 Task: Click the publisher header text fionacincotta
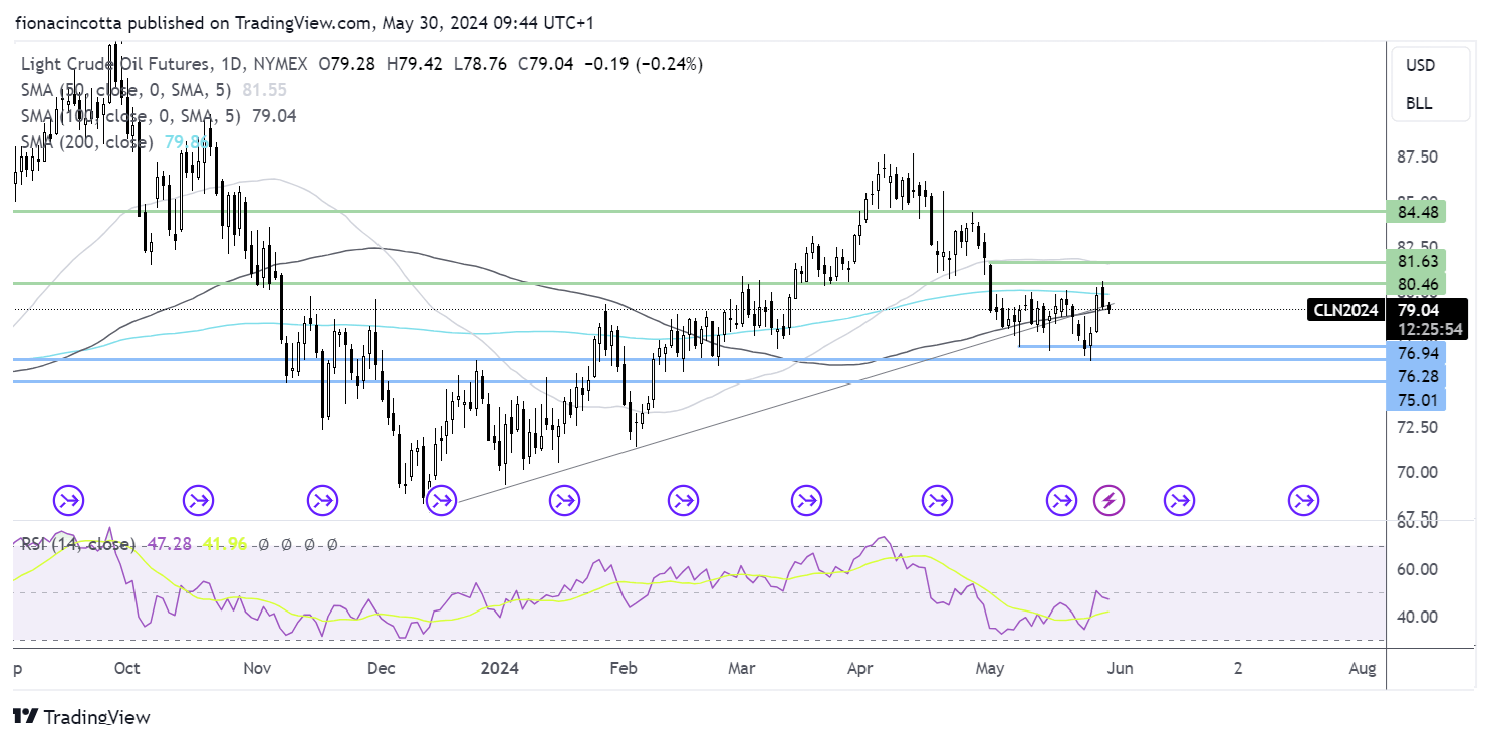[x=67, y=22]
